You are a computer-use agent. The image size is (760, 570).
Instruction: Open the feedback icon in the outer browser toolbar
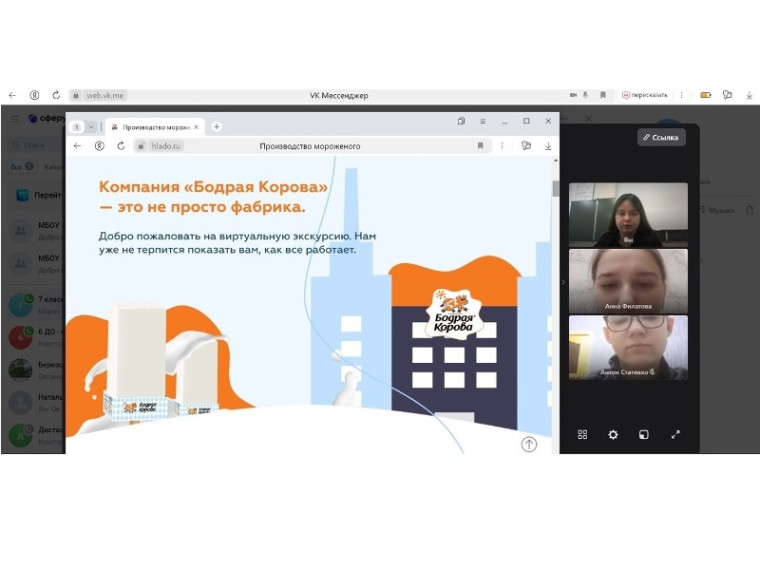pyautogui.click(x=728, y=95)
